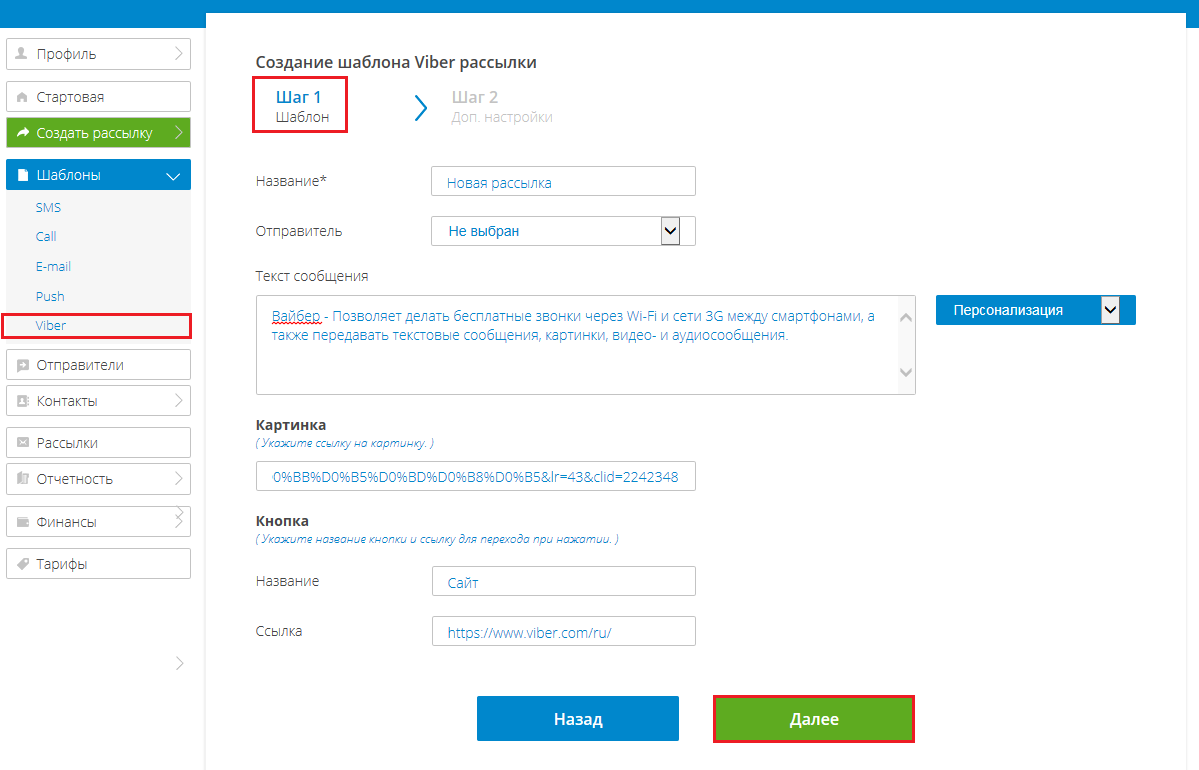Select the Шаг 1 Шаблон step

[x=301, y=106]
